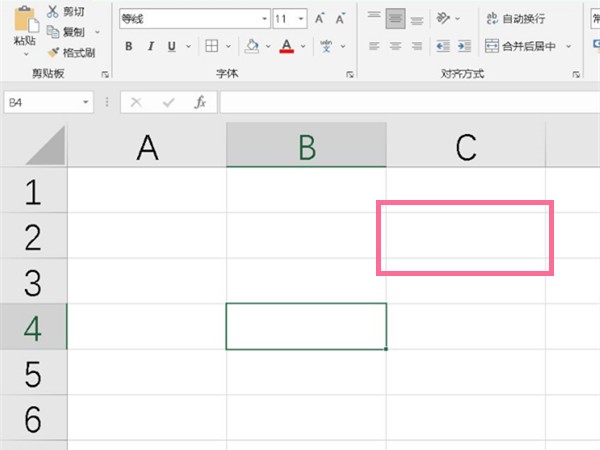Click the Insert Function fx icon
Image resolution: width=600 pixels, height=450 pixels.
(200, 102)
